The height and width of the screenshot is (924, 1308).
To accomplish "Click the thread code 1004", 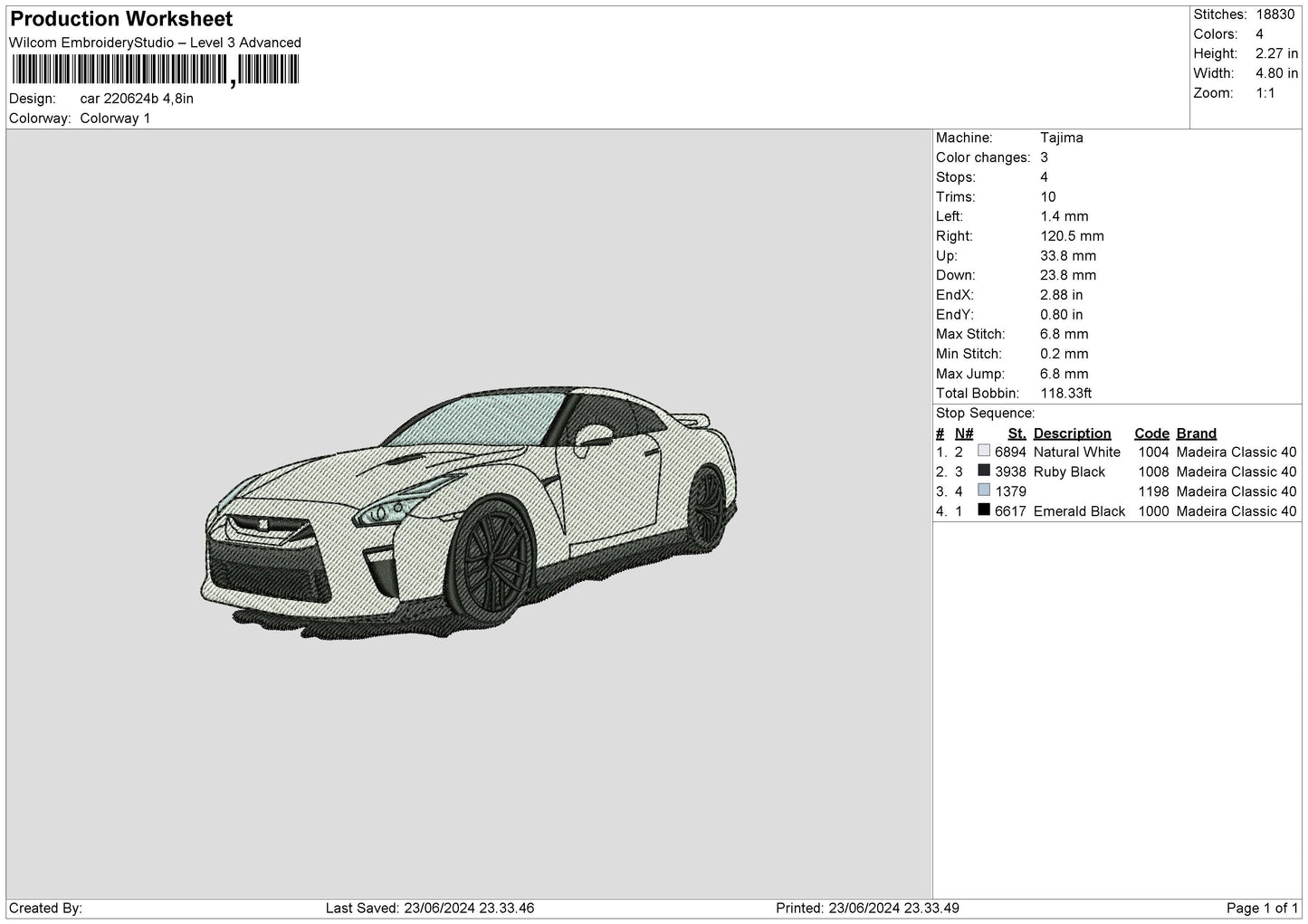I will 1153,452.
